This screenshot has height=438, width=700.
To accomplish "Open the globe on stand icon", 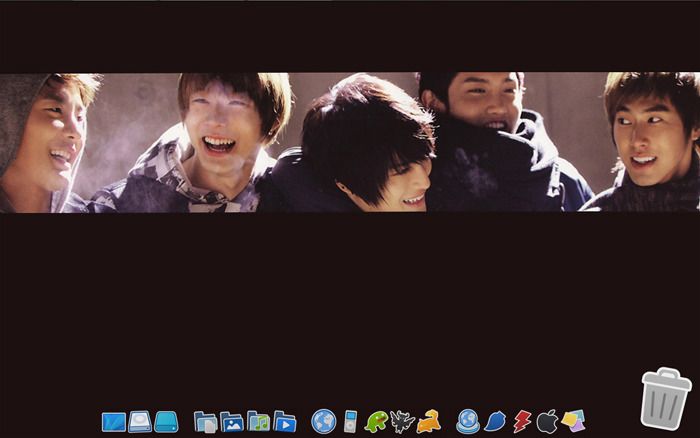I will pyautogui.click(x=468, y=421).
